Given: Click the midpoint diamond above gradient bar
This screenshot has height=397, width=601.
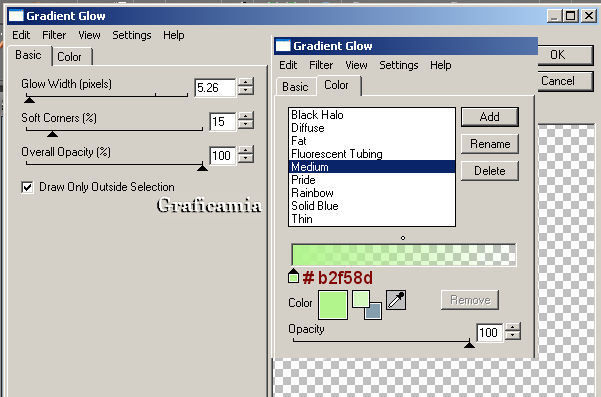Looking at the screenshot, I should 403,238.
